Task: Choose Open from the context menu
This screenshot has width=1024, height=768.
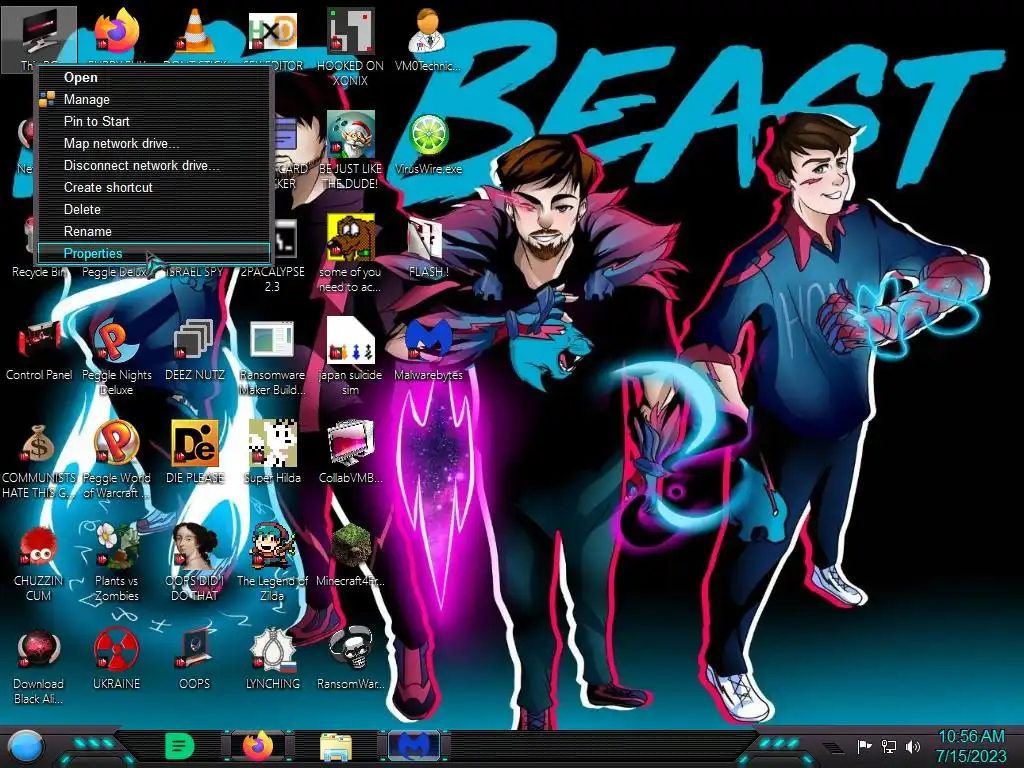Action: click(x=154, y=77)
